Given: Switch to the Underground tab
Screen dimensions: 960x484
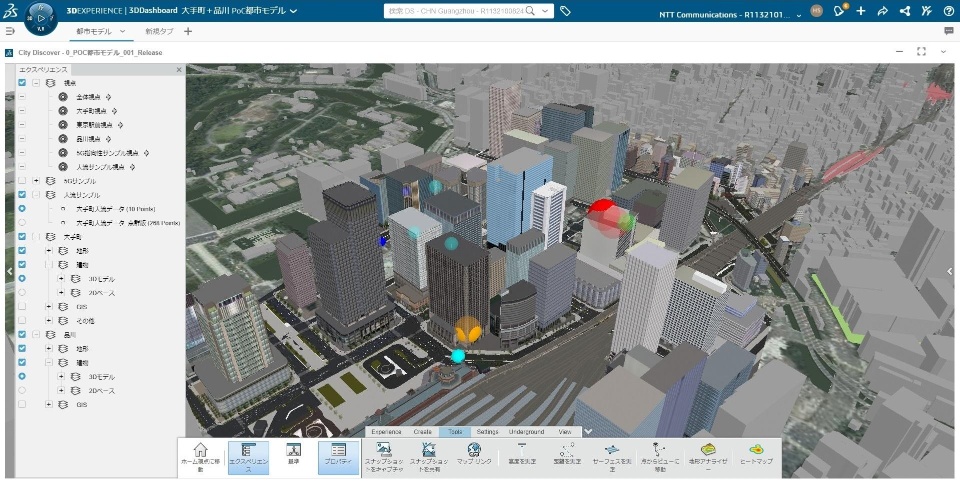Looking at the screenshot, I should 526,431.
